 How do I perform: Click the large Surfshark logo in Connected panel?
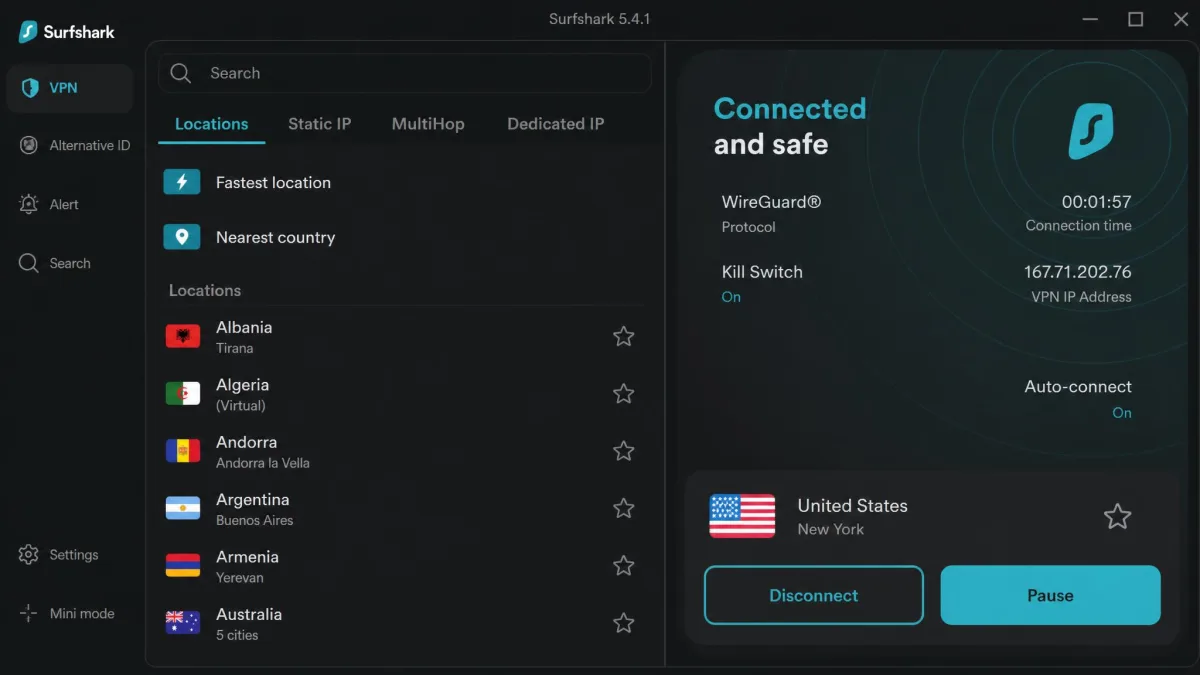click(x=1090, y=132)
